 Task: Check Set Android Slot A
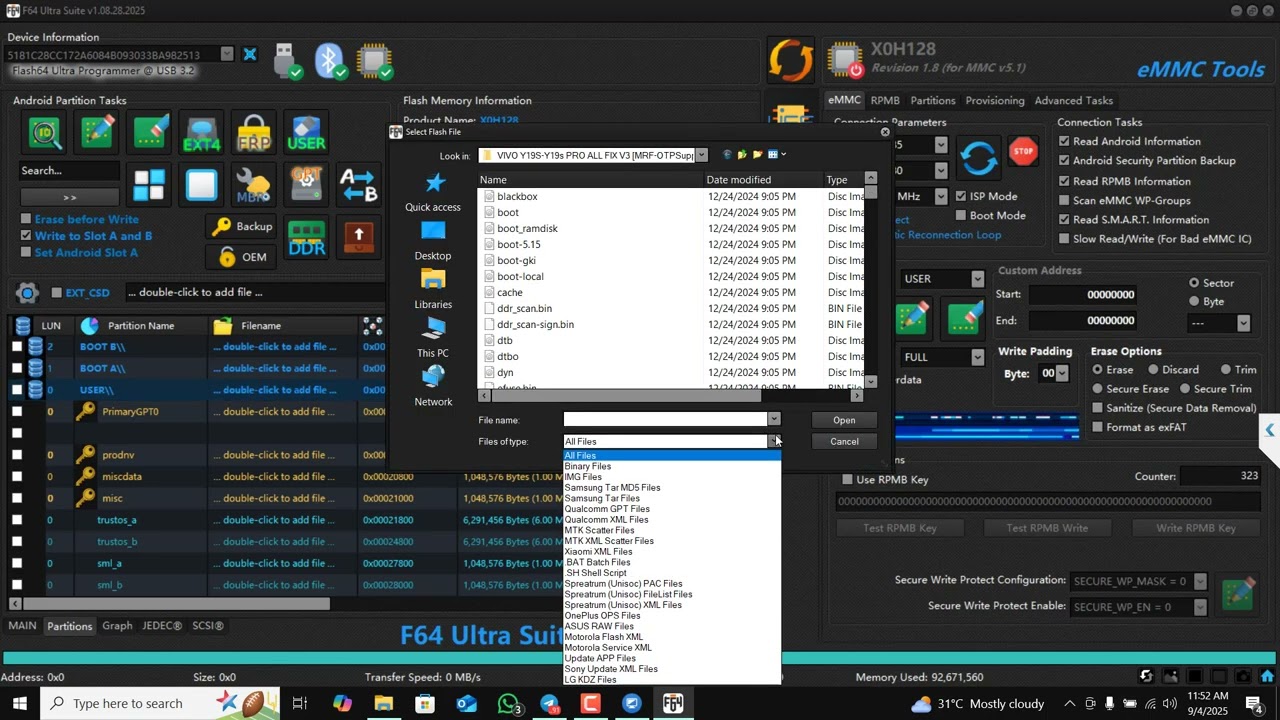[x=26, y=252]
